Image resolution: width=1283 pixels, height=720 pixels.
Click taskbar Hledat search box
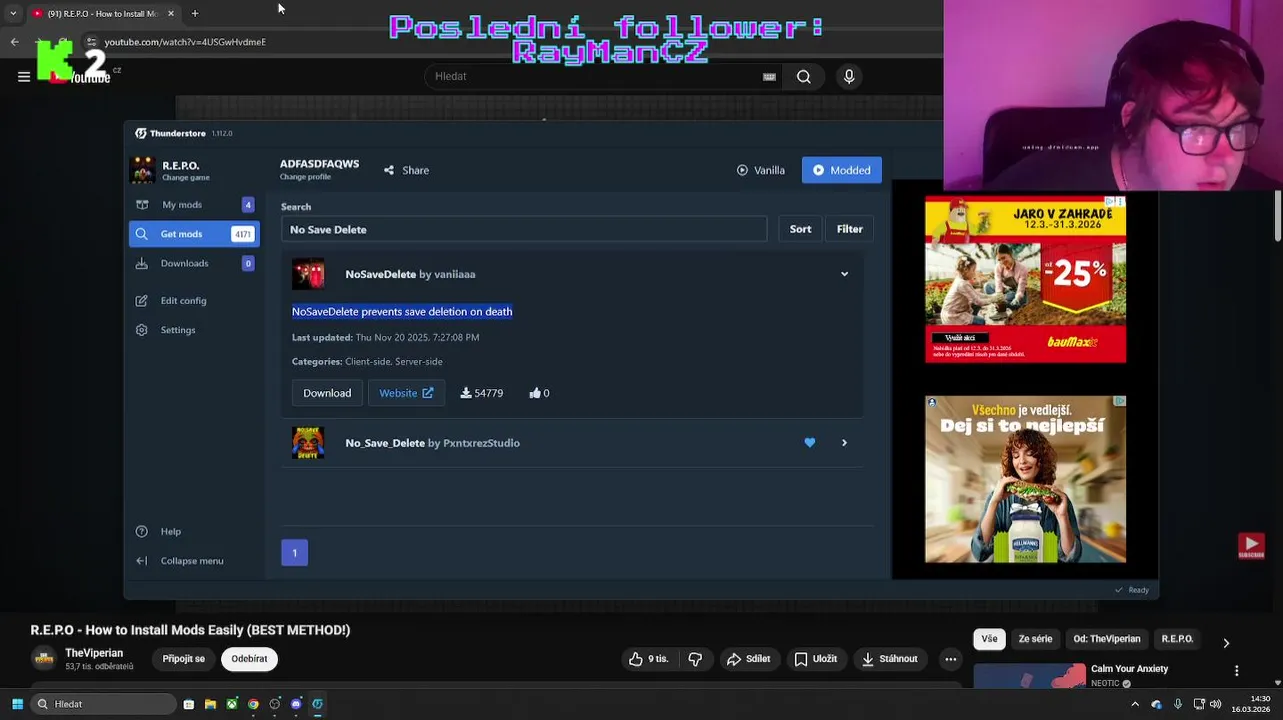104,704
